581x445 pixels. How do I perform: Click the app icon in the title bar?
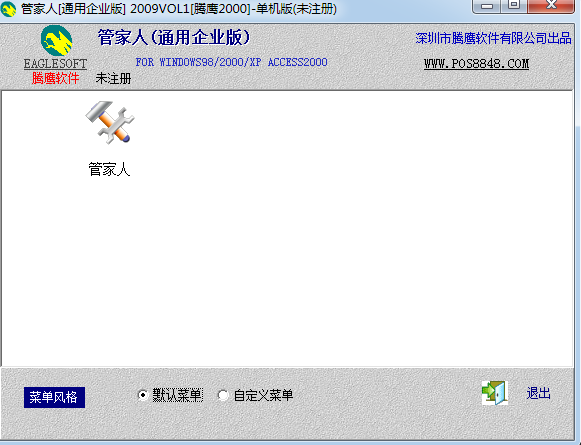click(9, 9)
